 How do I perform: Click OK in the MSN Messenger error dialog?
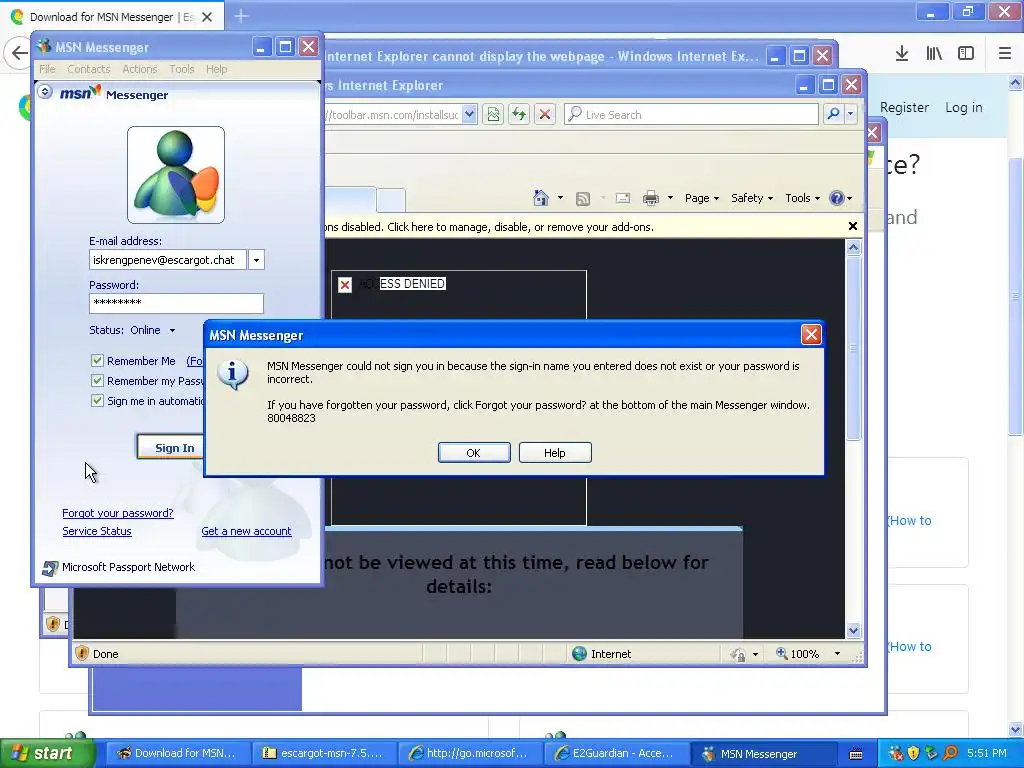pyautogui.click(x=474, y=453)
